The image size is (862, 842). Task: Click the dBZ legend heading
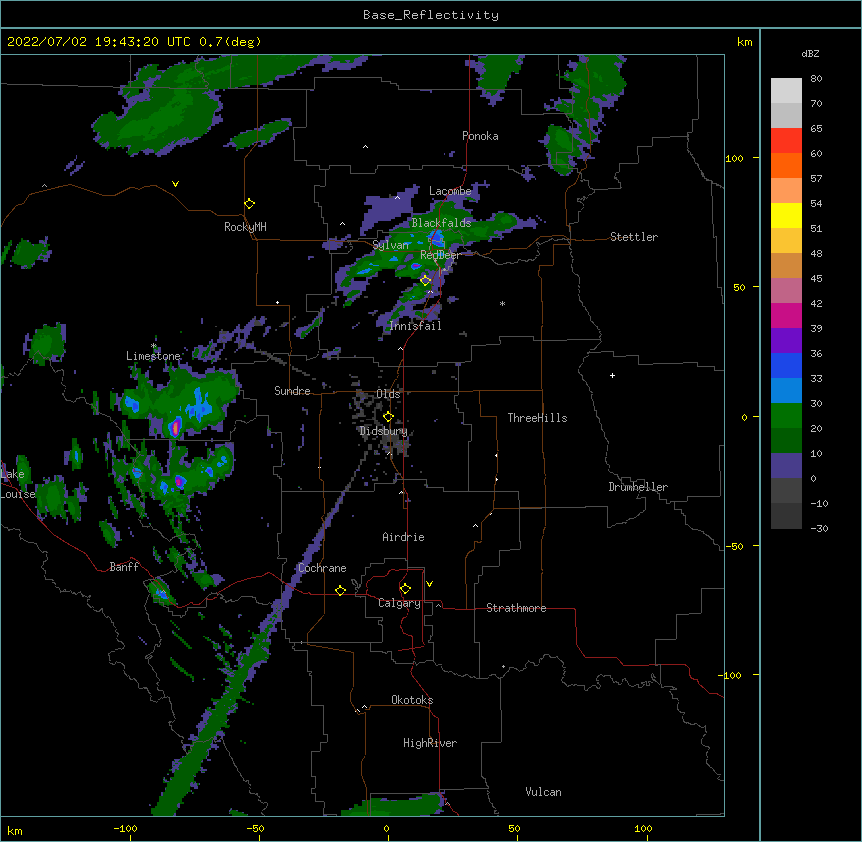(810, 53)
